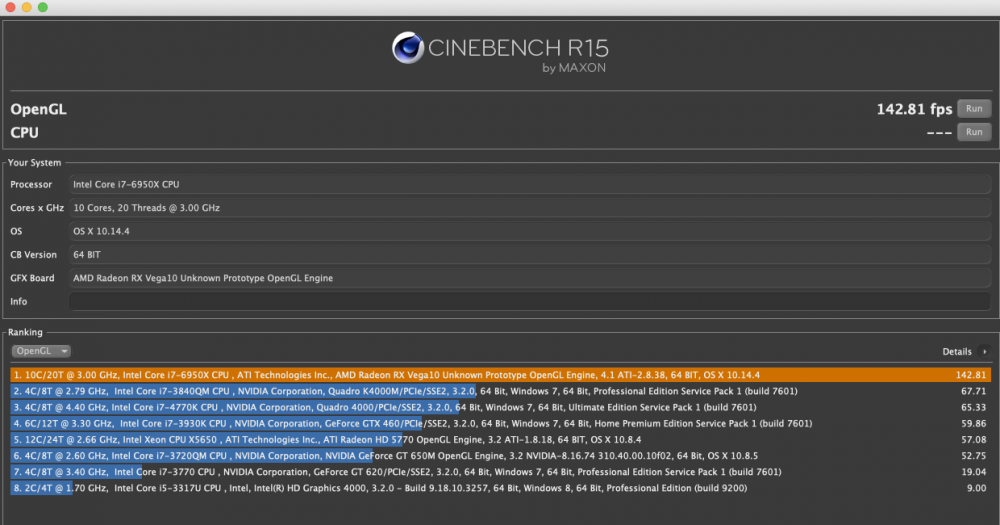The height and width of the screenshot is (525, 1000).
Task: Select ranking row 2 Quadro K4000M
Action: click(501, 391)
